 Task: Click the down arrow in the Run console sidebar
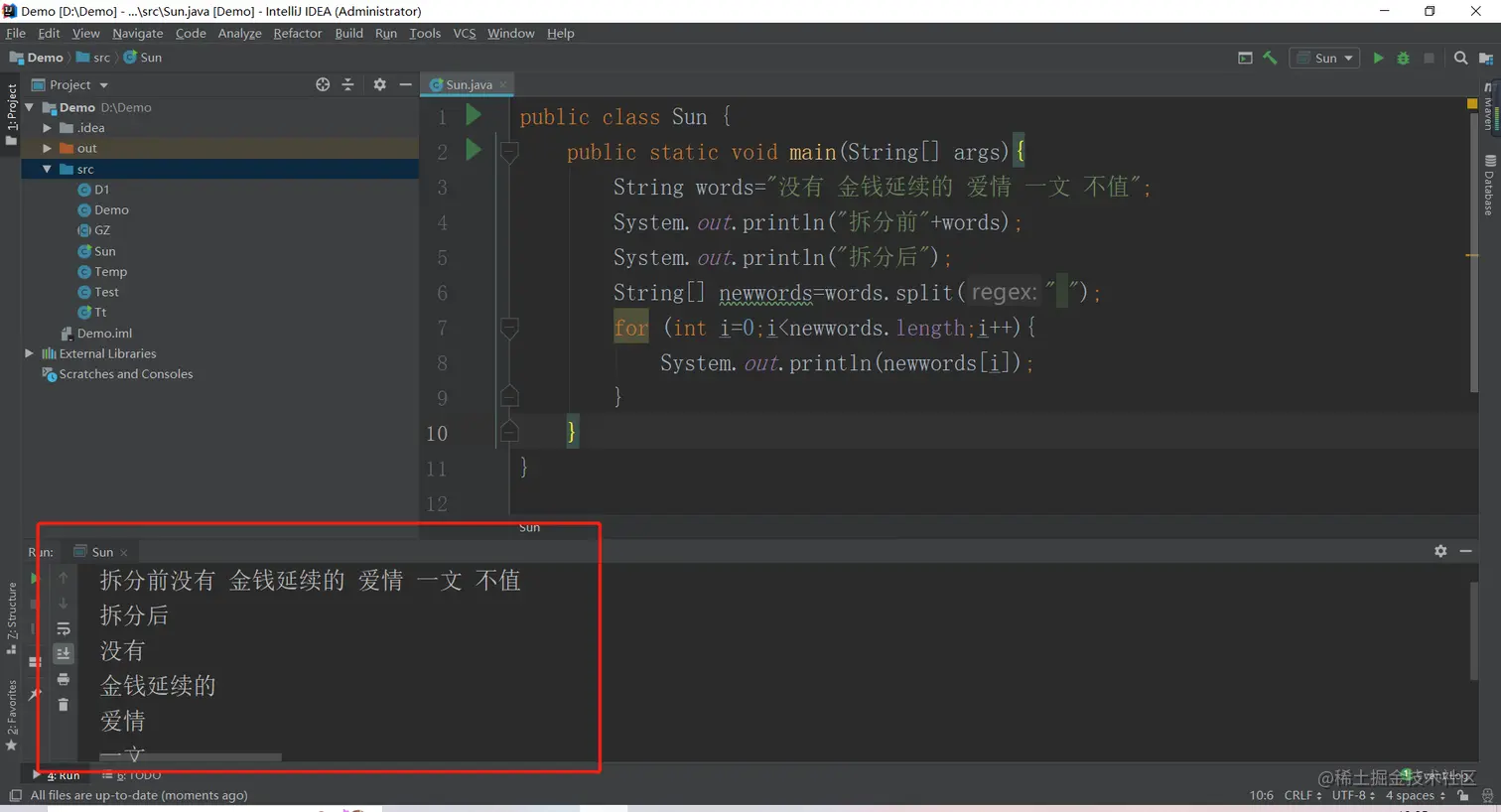(64, 604)
